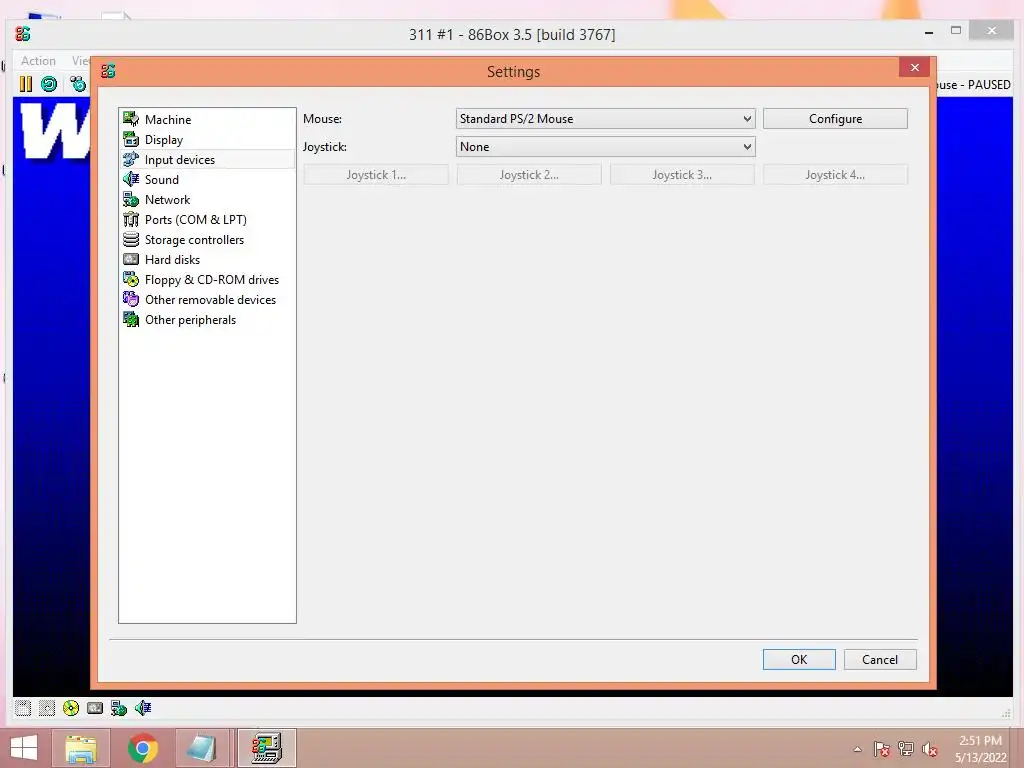Click the network status bar icon
The height and width of the screenshot is (768, 1024).
tap(119, 708)
